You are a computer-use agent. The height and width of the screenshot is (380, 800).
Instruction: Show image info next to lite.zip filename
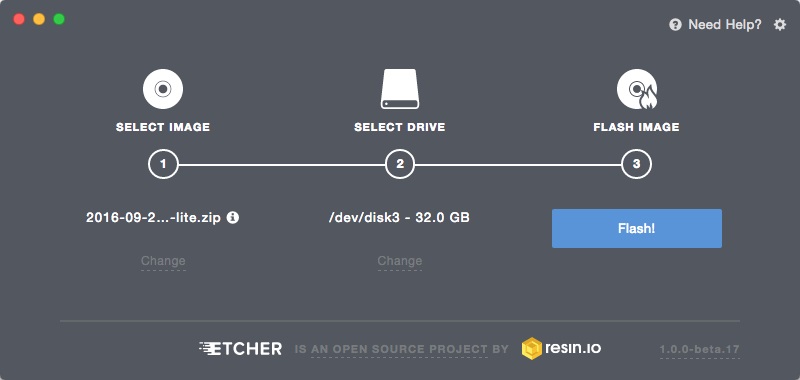233,217
